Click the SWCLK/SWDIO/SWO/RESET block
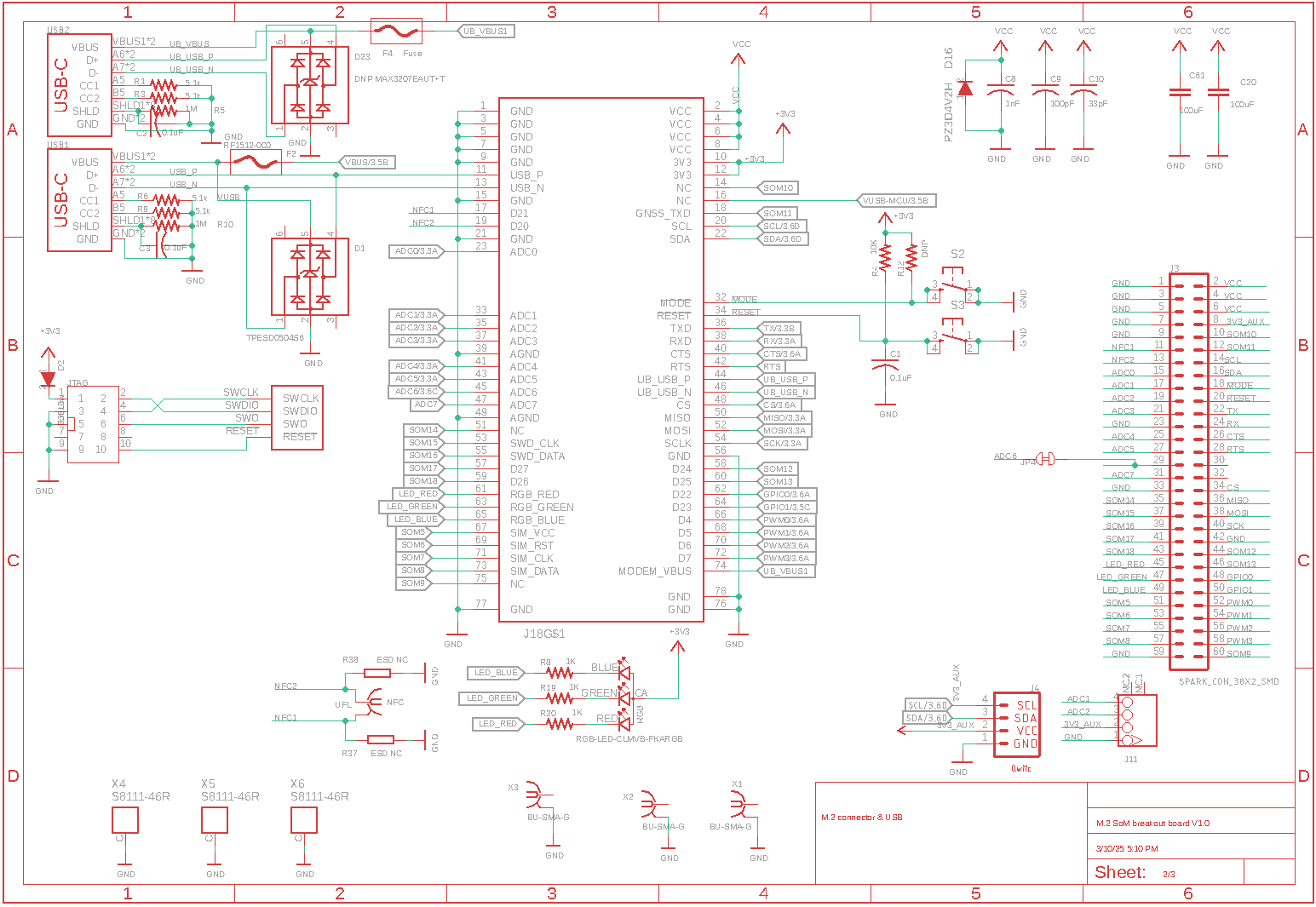The image size is (1316, 907). 297,417
